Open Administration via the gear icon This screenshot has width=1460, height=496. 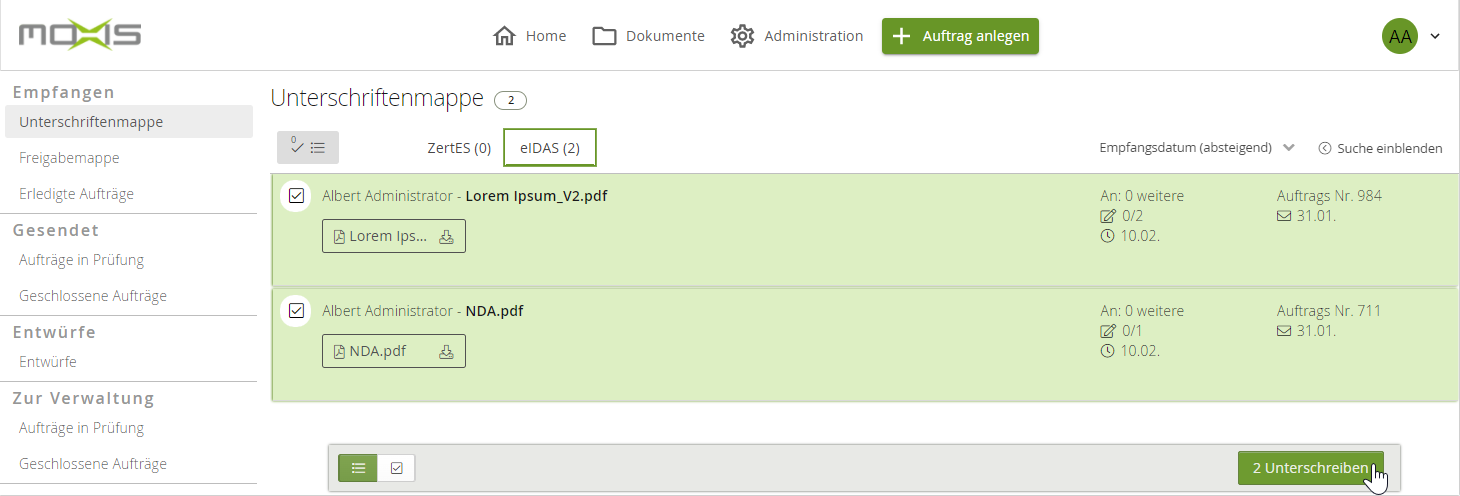click(742, 36)
